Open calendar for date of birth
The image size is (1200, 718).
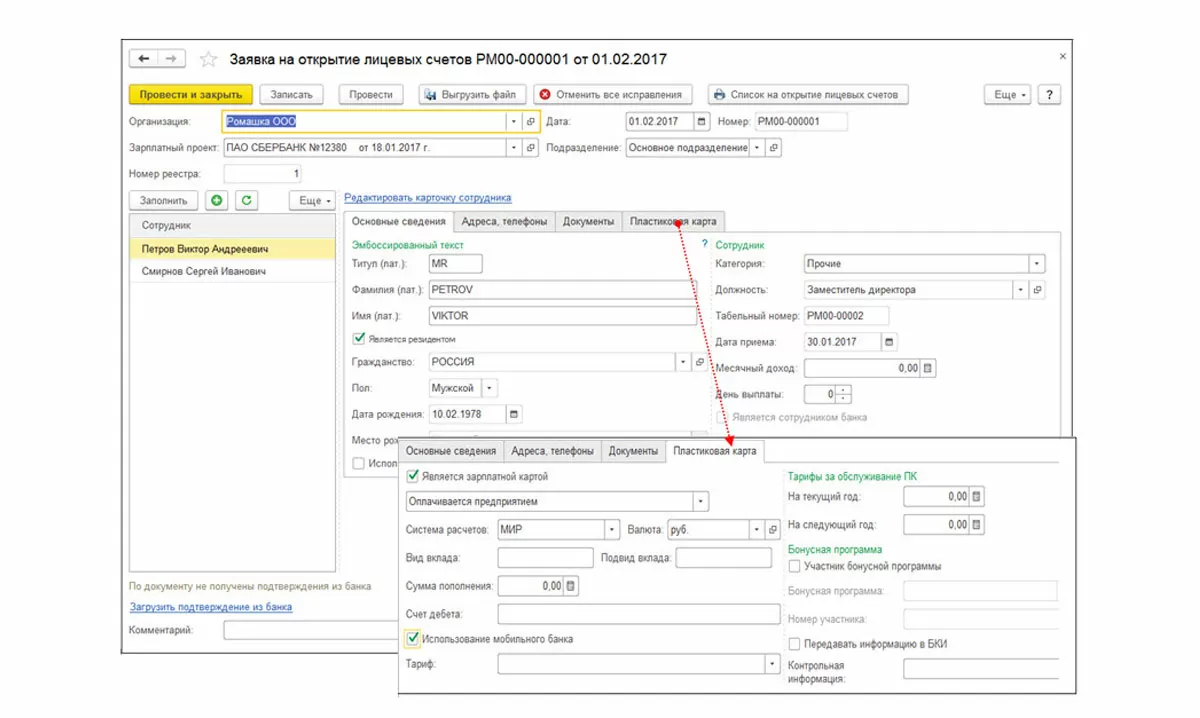click(514, 413)
